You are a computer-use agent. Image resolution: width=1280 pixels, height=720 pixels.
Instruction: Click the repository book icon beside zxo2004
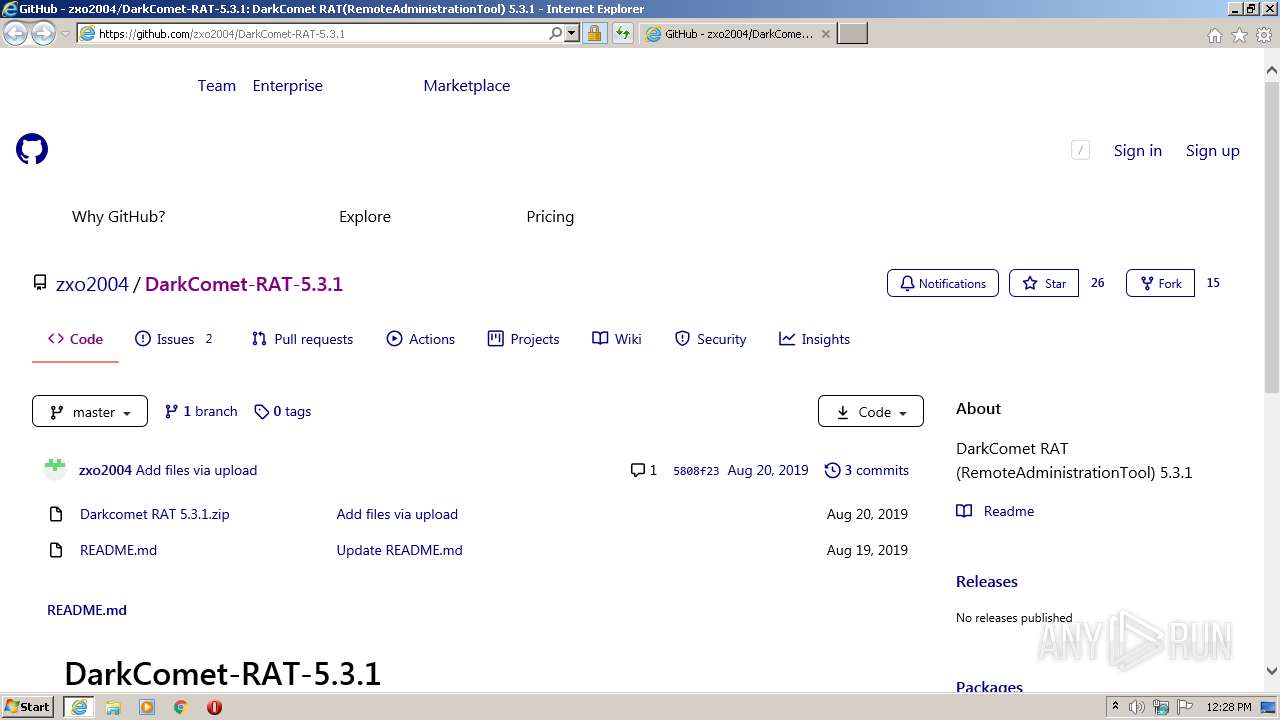click(40, 283)
